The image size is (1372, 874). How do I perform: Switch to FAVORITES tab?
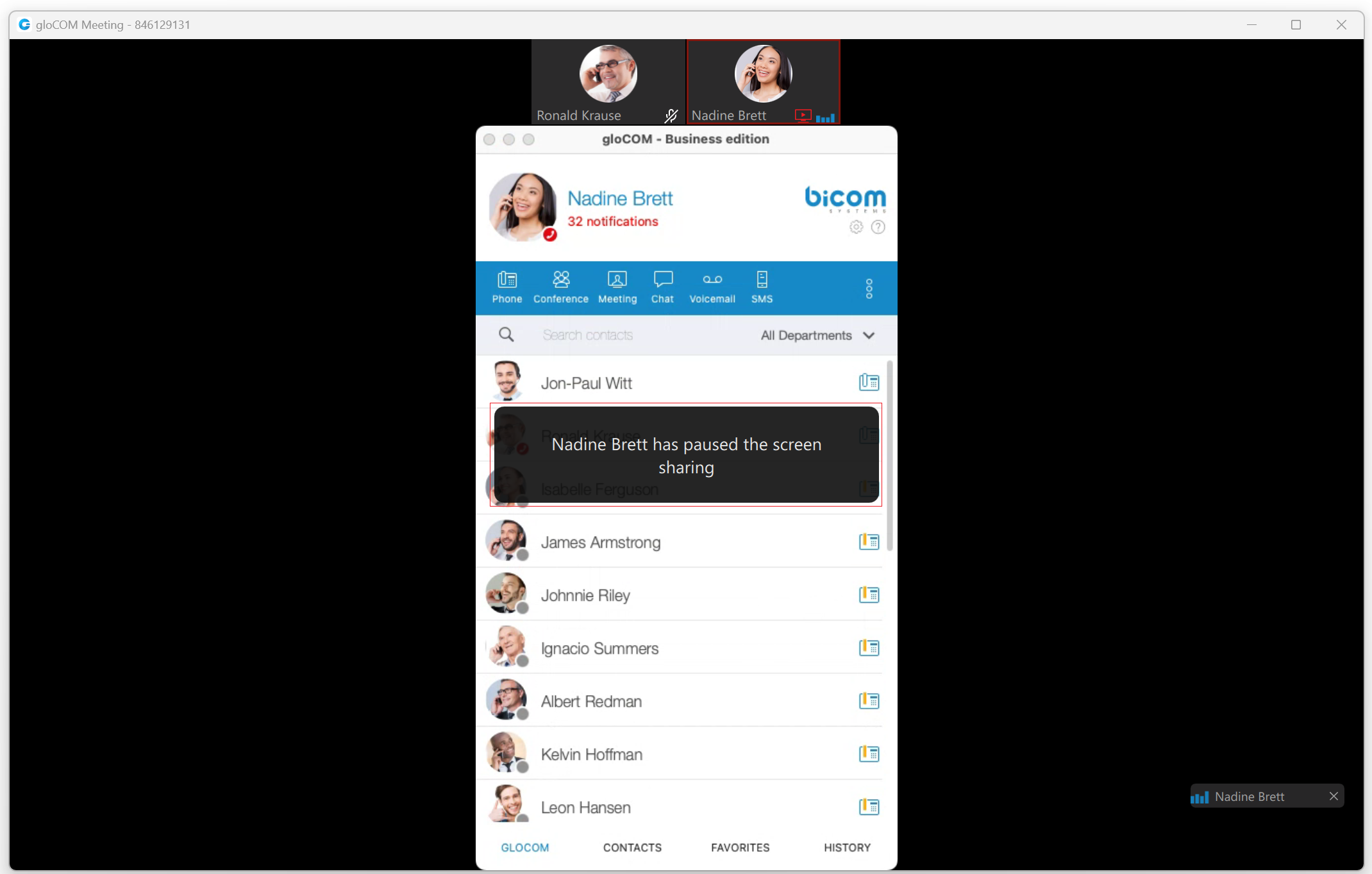coord(740,847)
